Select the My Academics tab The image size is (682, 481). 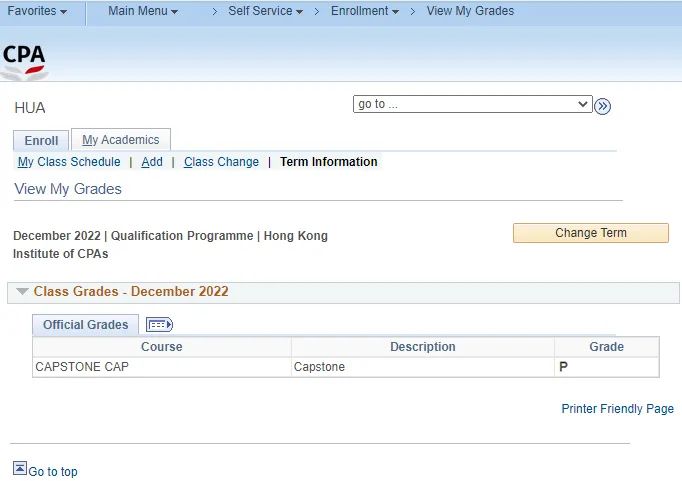click(x=120, y=140)
